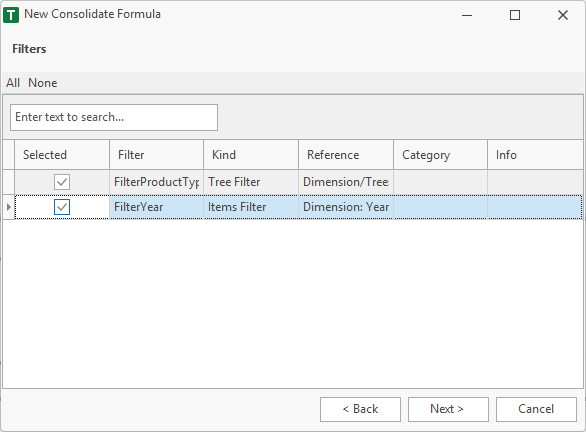586x432 pixels.
Task: Select the Dimension: Year reference cell
Action: coord(346,207)
